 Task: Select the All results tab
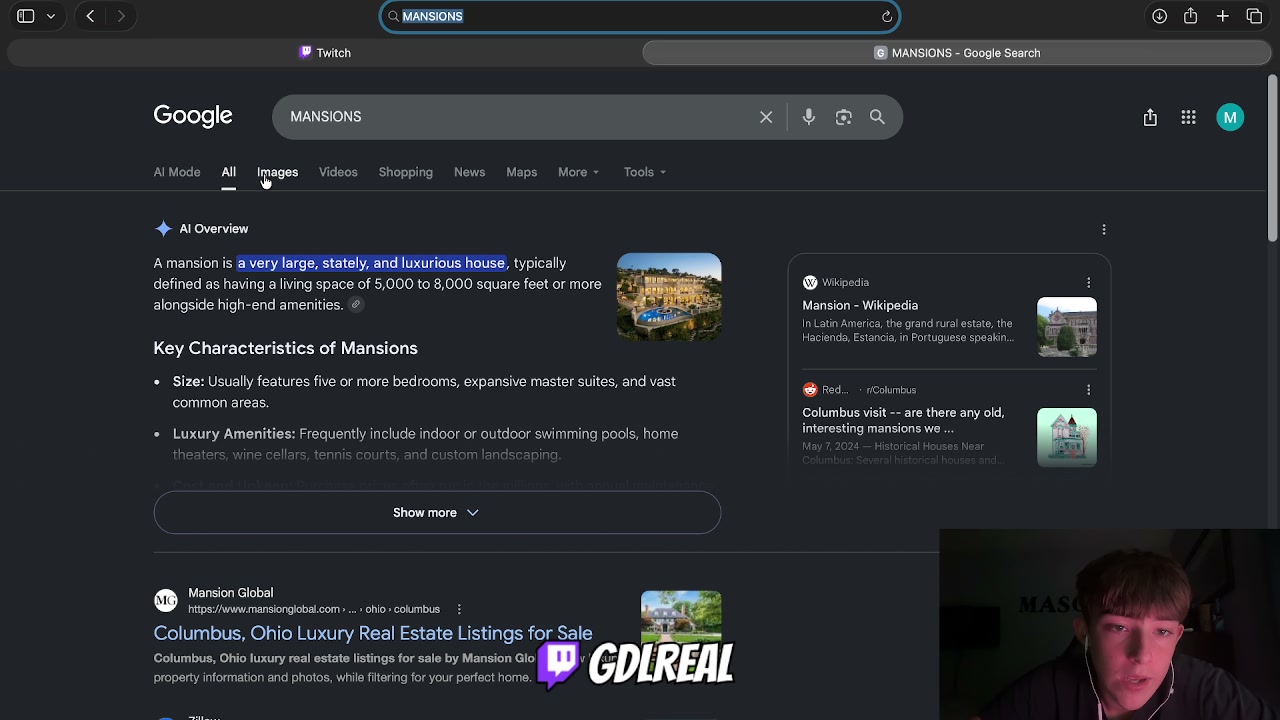pyautogui.click(x=229, y=172)
